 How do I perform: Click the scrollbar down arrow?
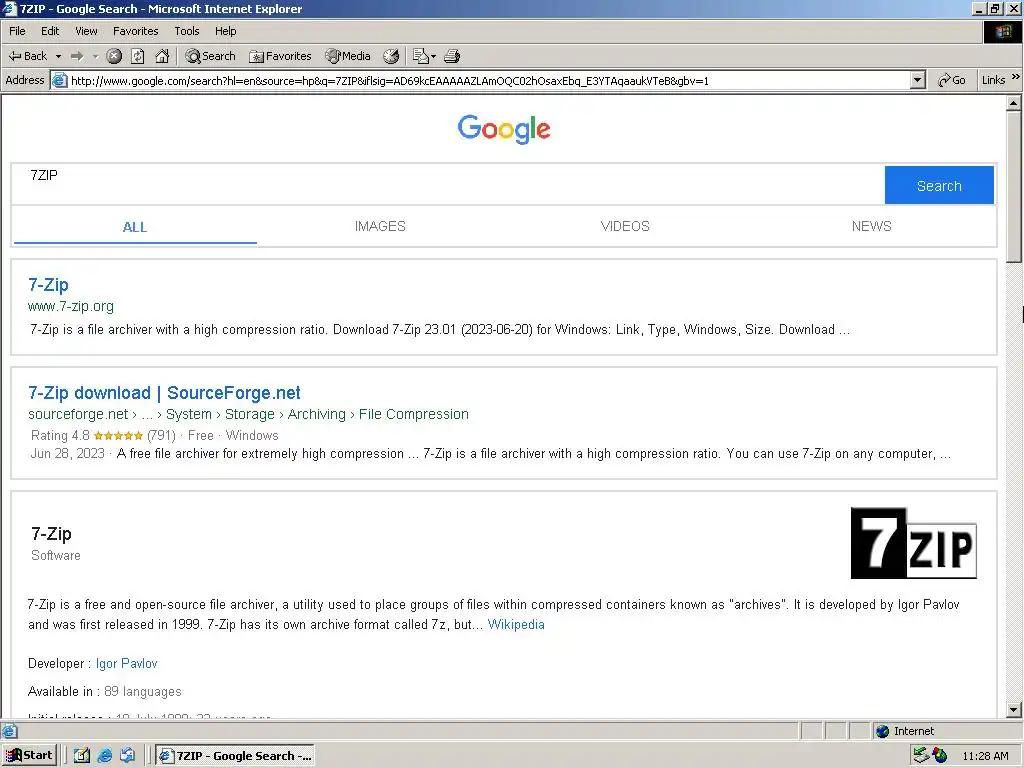click(1014, 709)
